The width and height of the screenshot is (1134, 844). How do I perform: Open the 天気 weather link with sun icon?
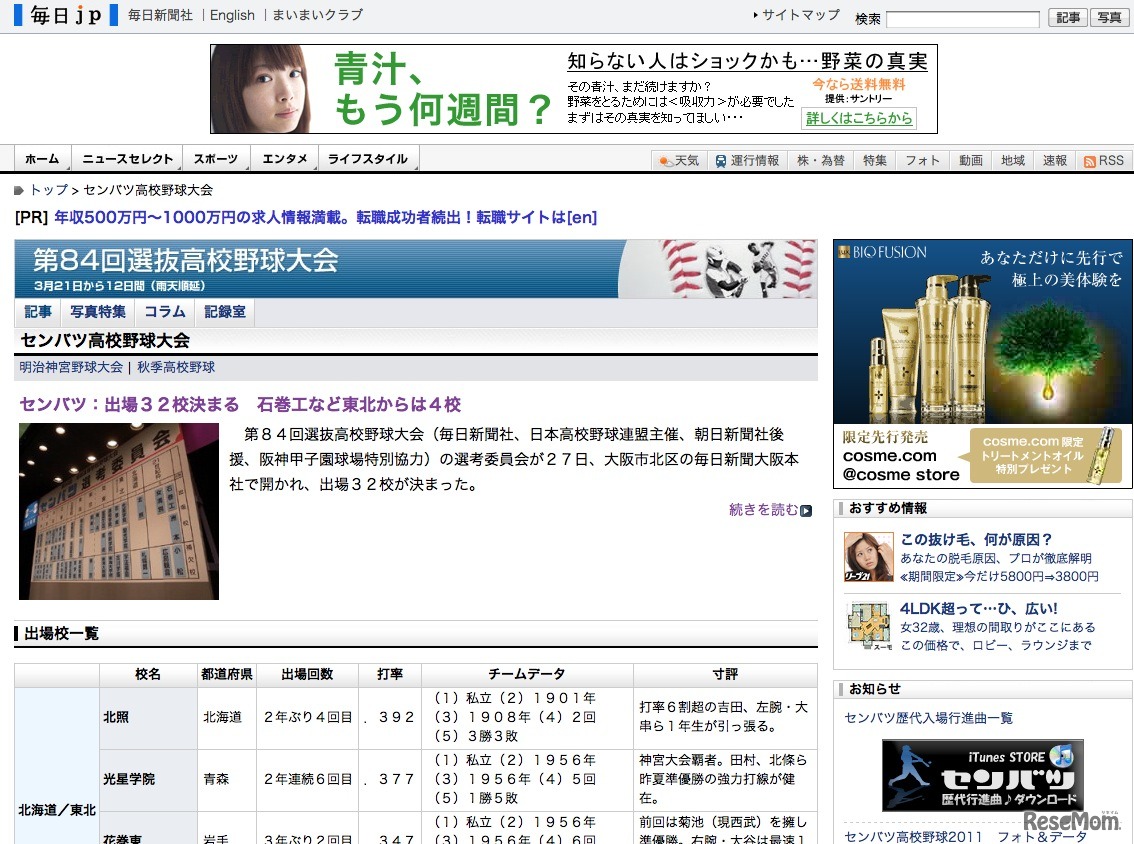(x=678, y=161)
